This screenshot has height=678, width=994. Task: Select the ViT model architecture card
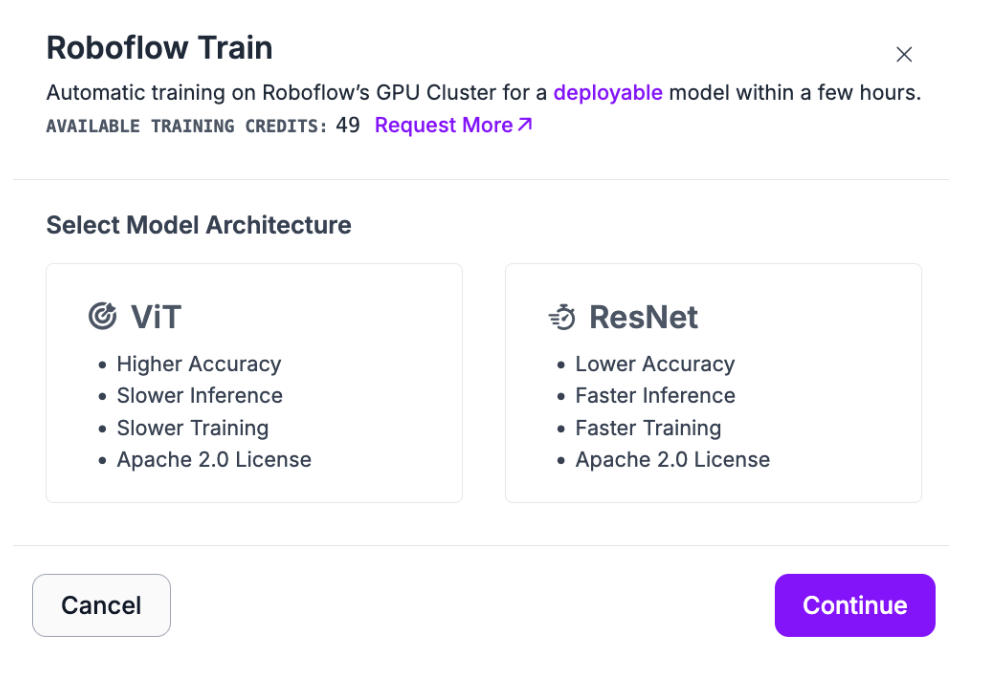point(254,383)
